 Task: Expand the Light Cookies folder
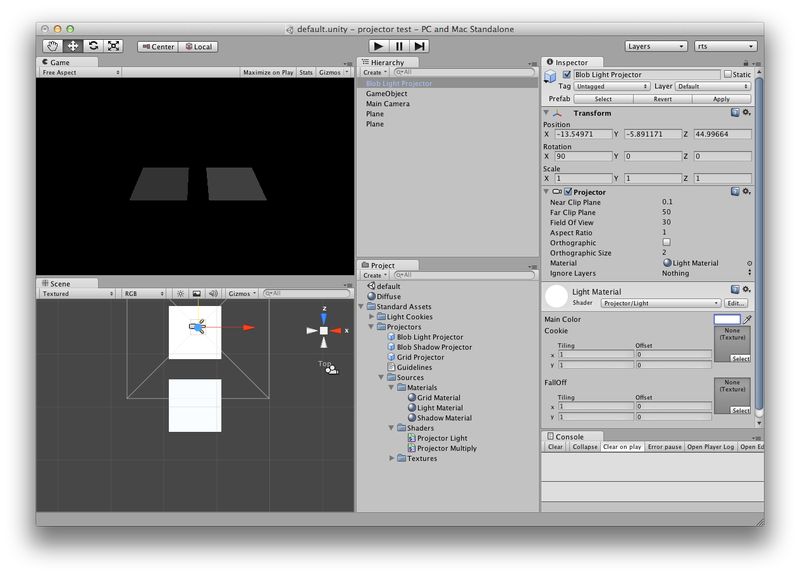pyautogui.click(x=371, y=317)
